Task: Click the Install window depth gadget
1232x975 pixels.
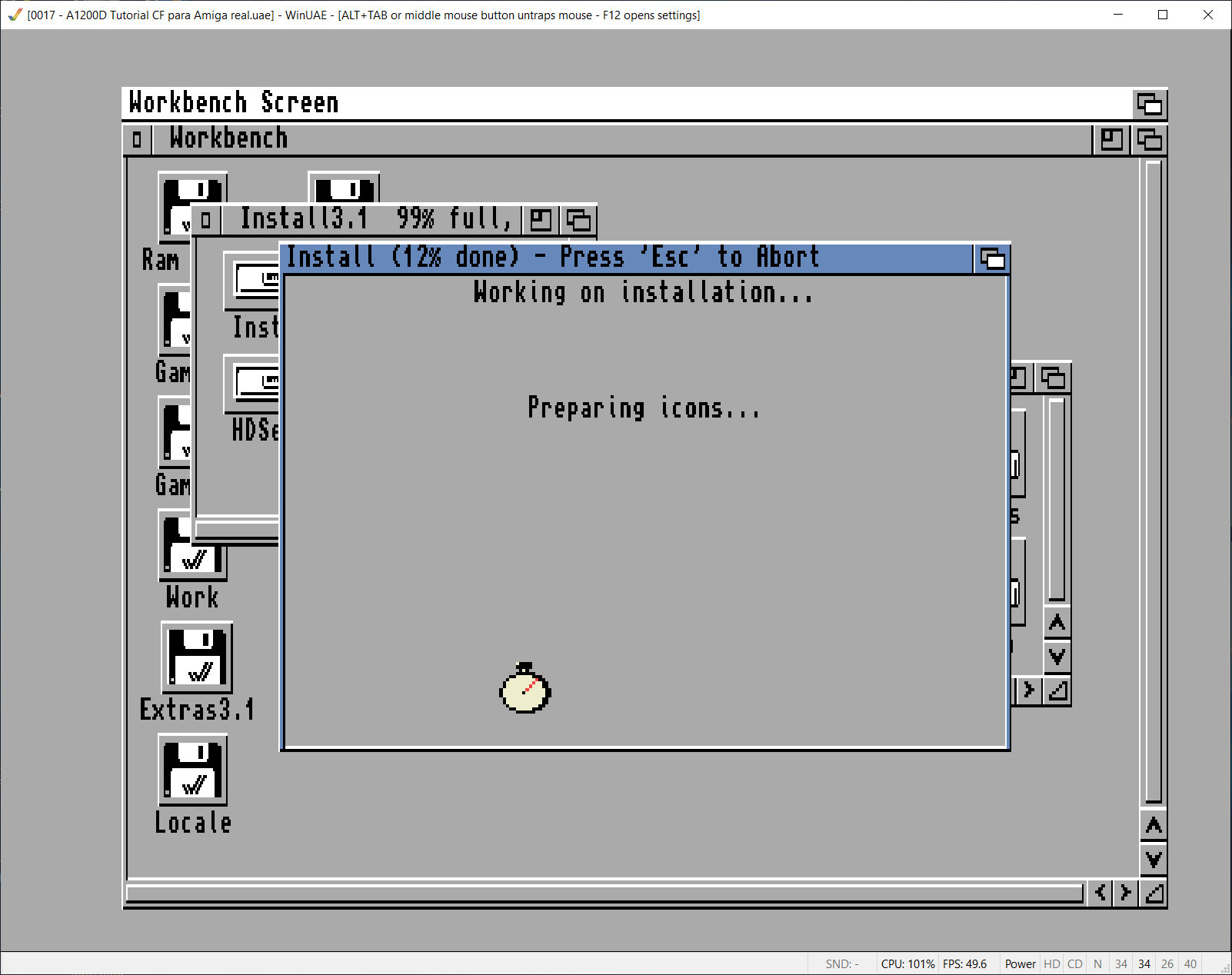Action: click(x=992, y=259)
